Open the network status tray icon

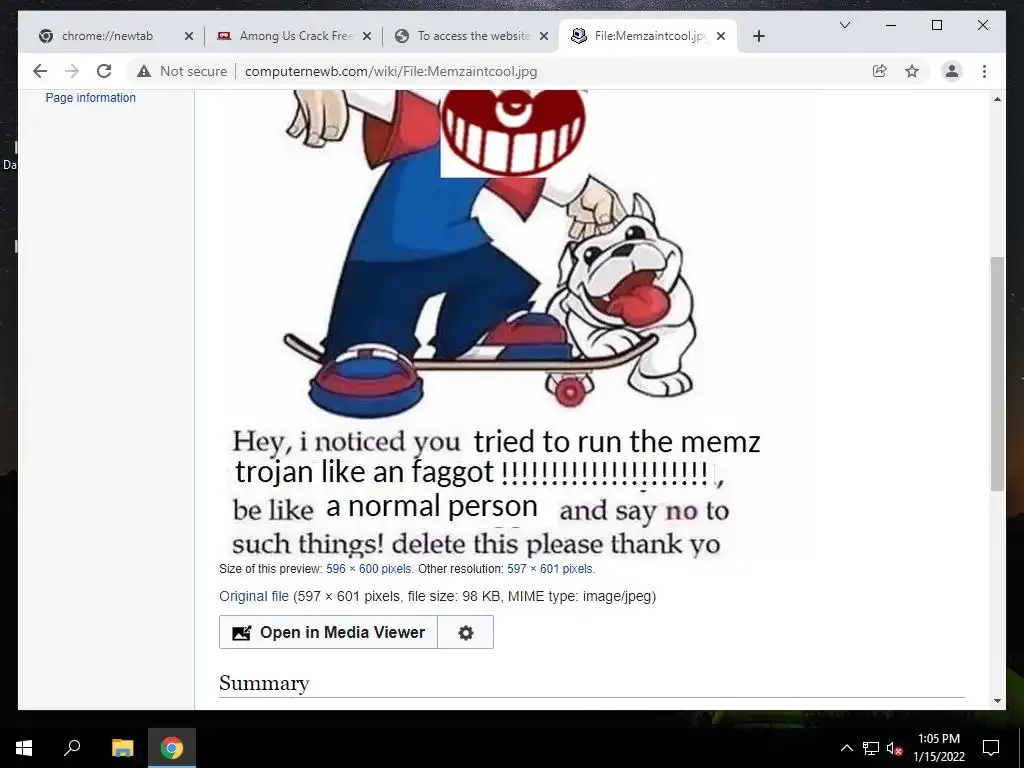[871, 748]
